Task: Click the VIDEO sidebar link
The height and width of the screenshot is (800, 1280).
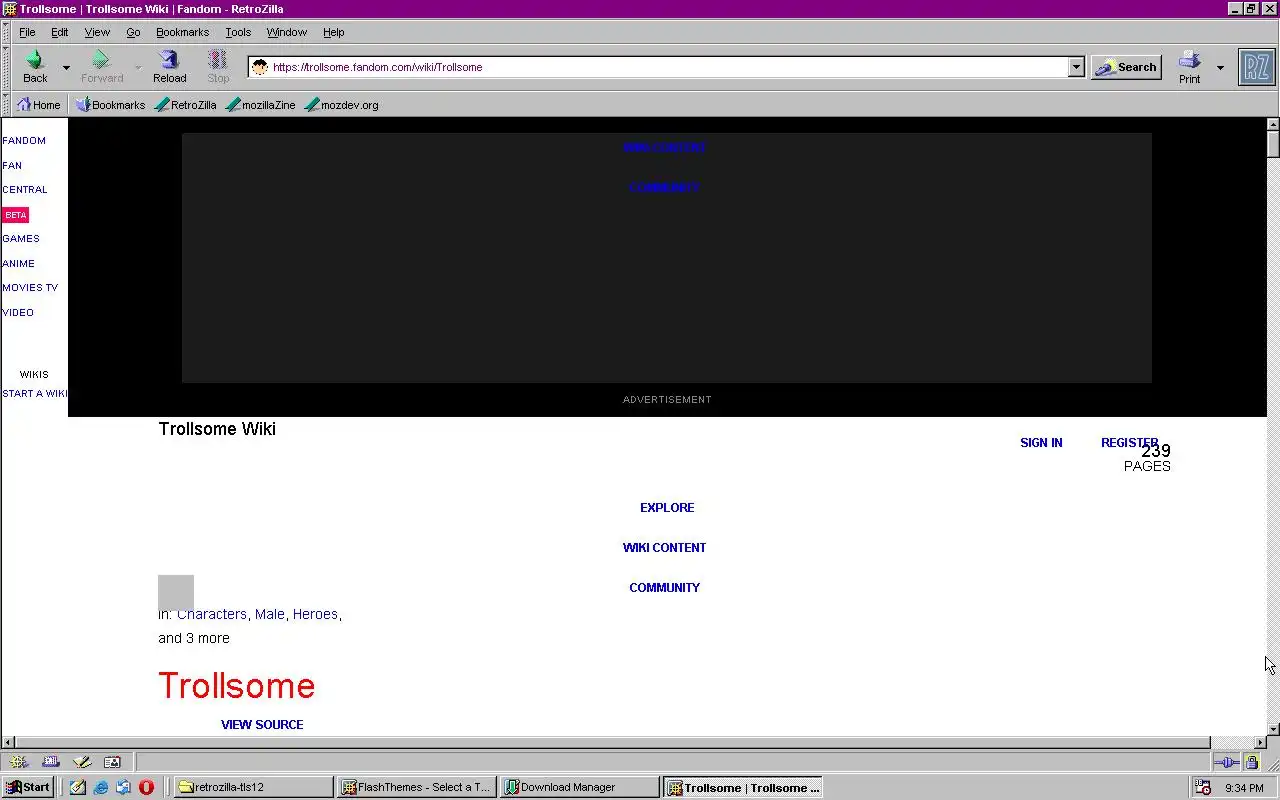Action: point(18,313)
